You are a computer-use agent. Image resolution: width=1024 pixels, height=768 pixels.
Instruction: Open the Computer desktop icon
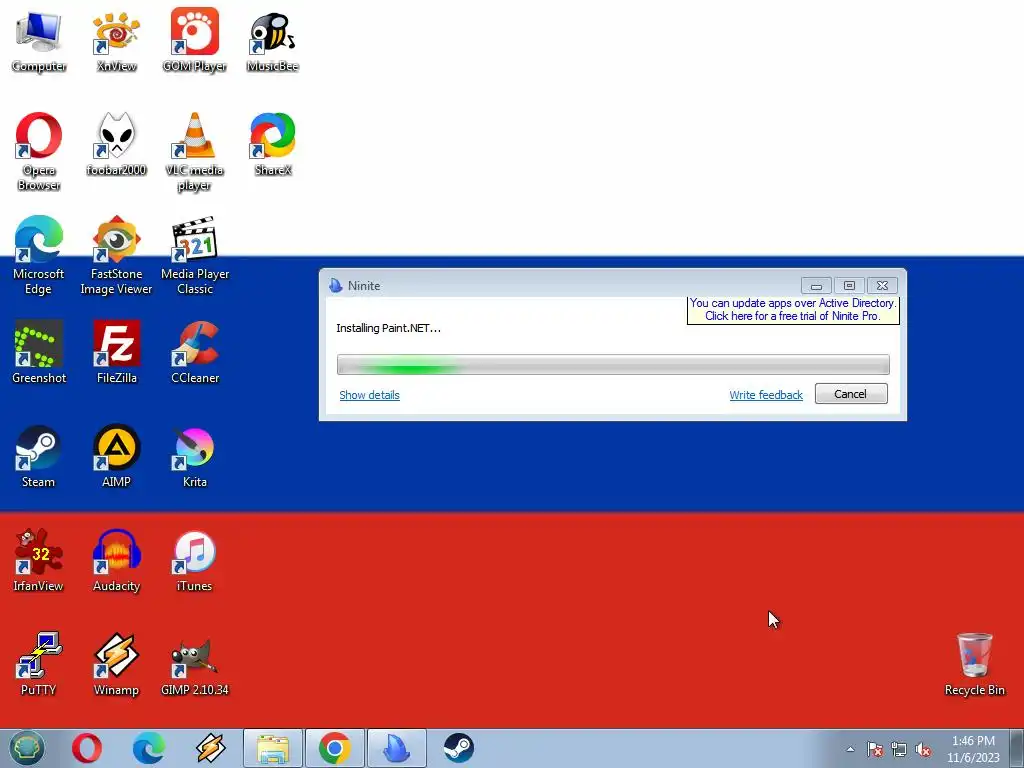[x=39, y=40]
